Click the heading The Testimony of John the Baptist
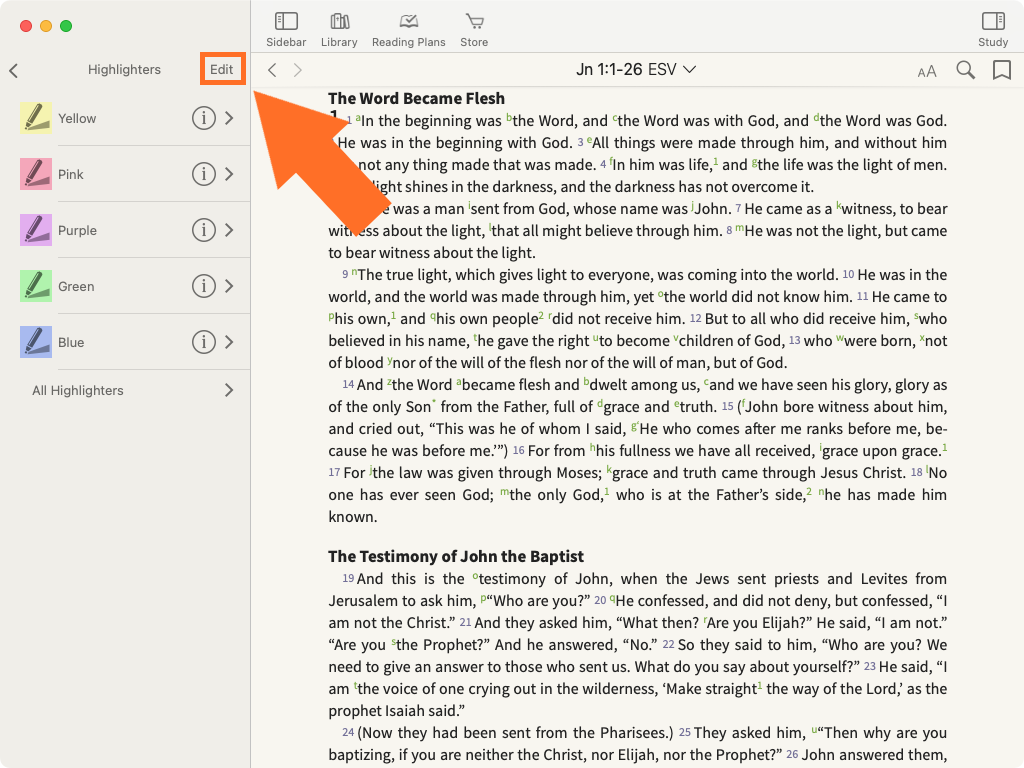This screenshot has height=768, width=1024. [x=456, y=556]
